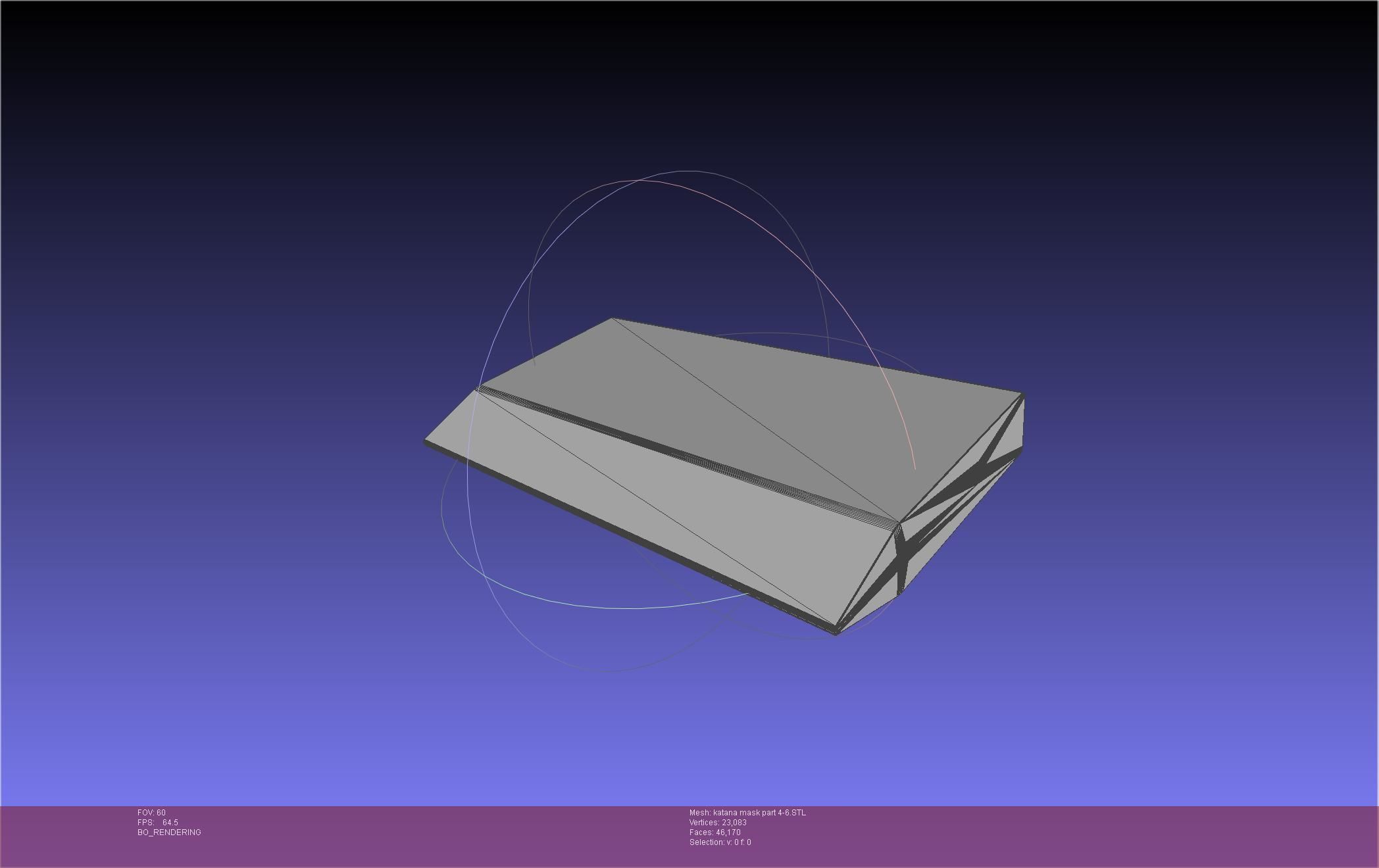Screen dimensions: 1379x868
Task: Click the 'BO_RENDERING' status label
Action: 169,832
